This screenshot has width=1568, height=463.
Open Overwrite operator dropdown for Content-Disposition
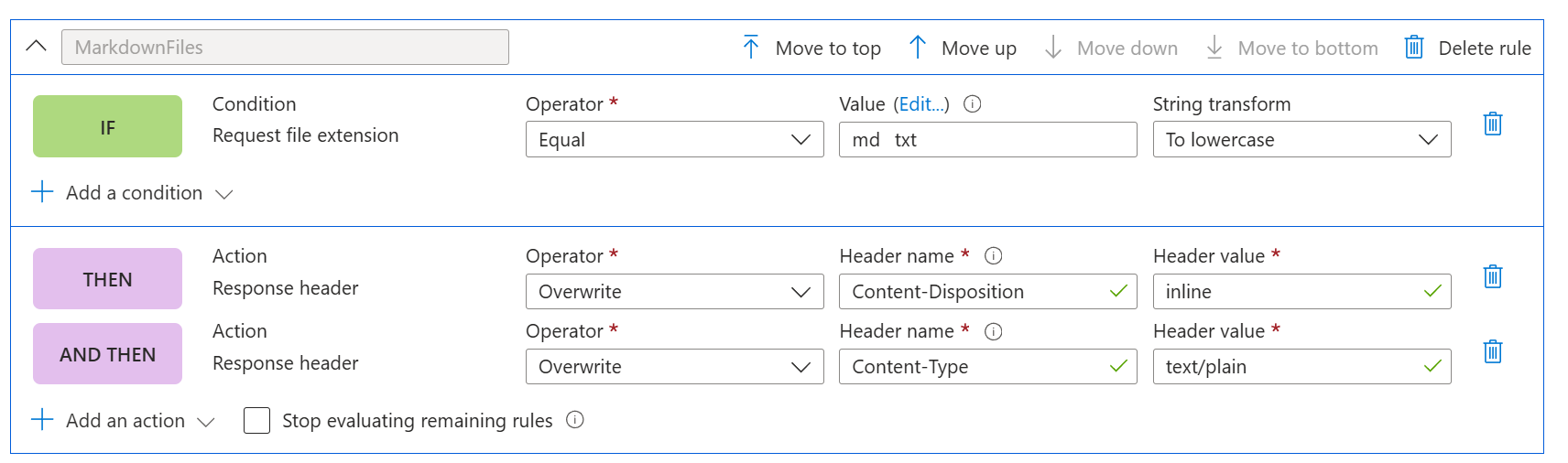tap(674, 292)
